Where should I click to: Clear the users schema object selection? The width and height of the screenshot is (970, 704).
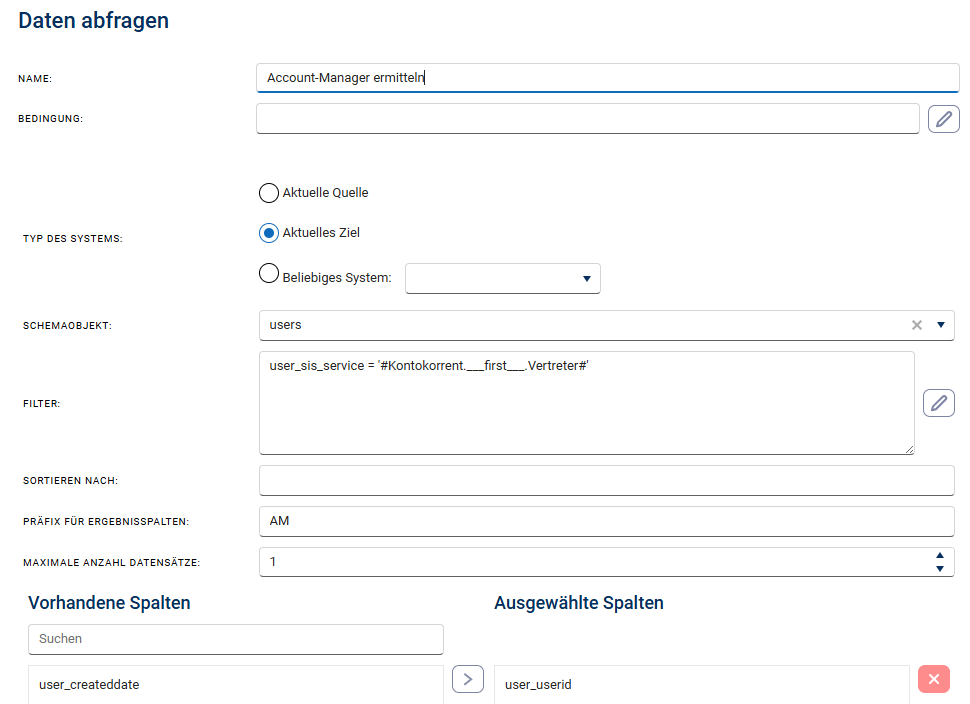916,325
